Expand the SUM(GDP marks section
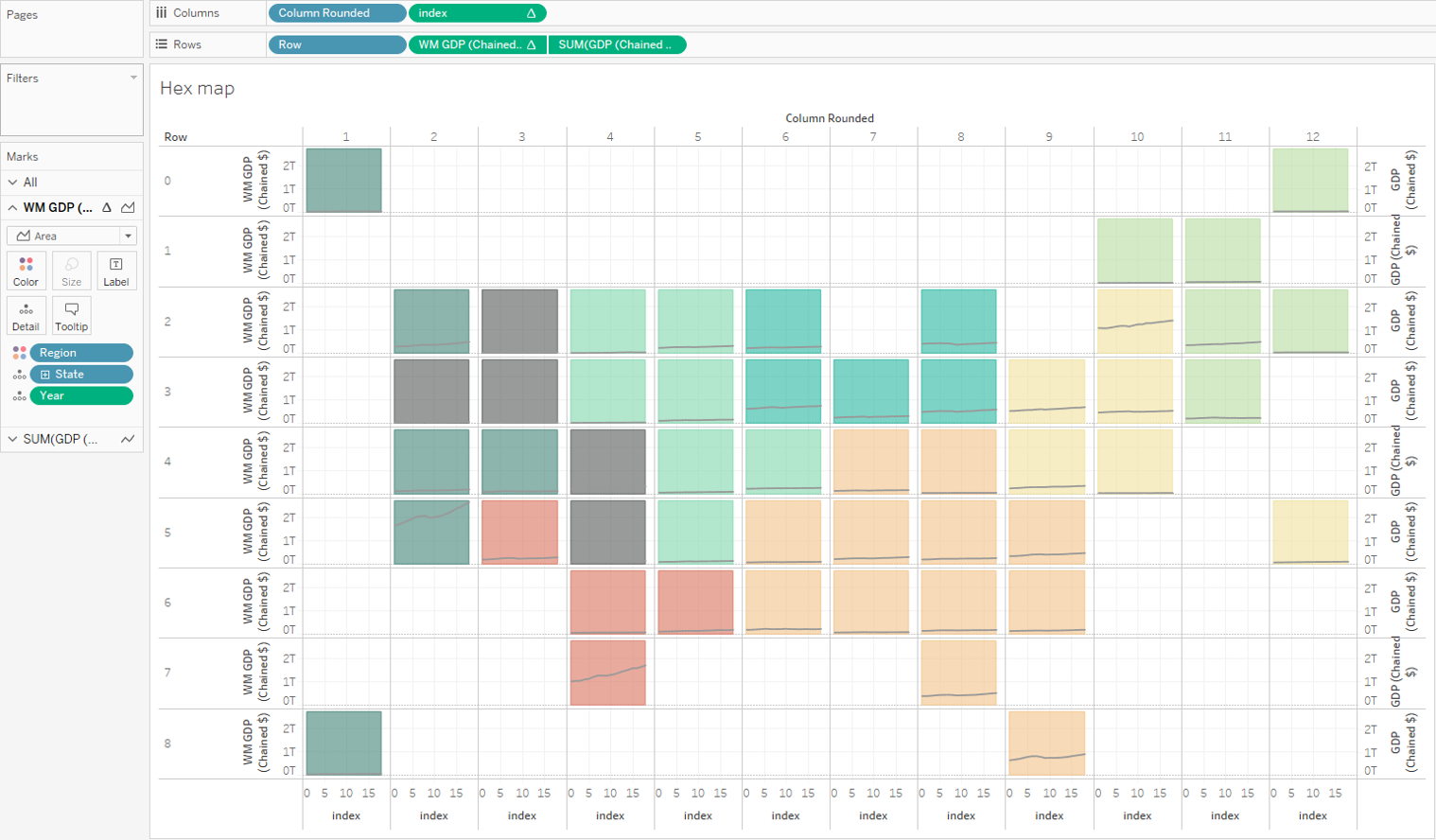1436x840 pixels. coord(12,439)
